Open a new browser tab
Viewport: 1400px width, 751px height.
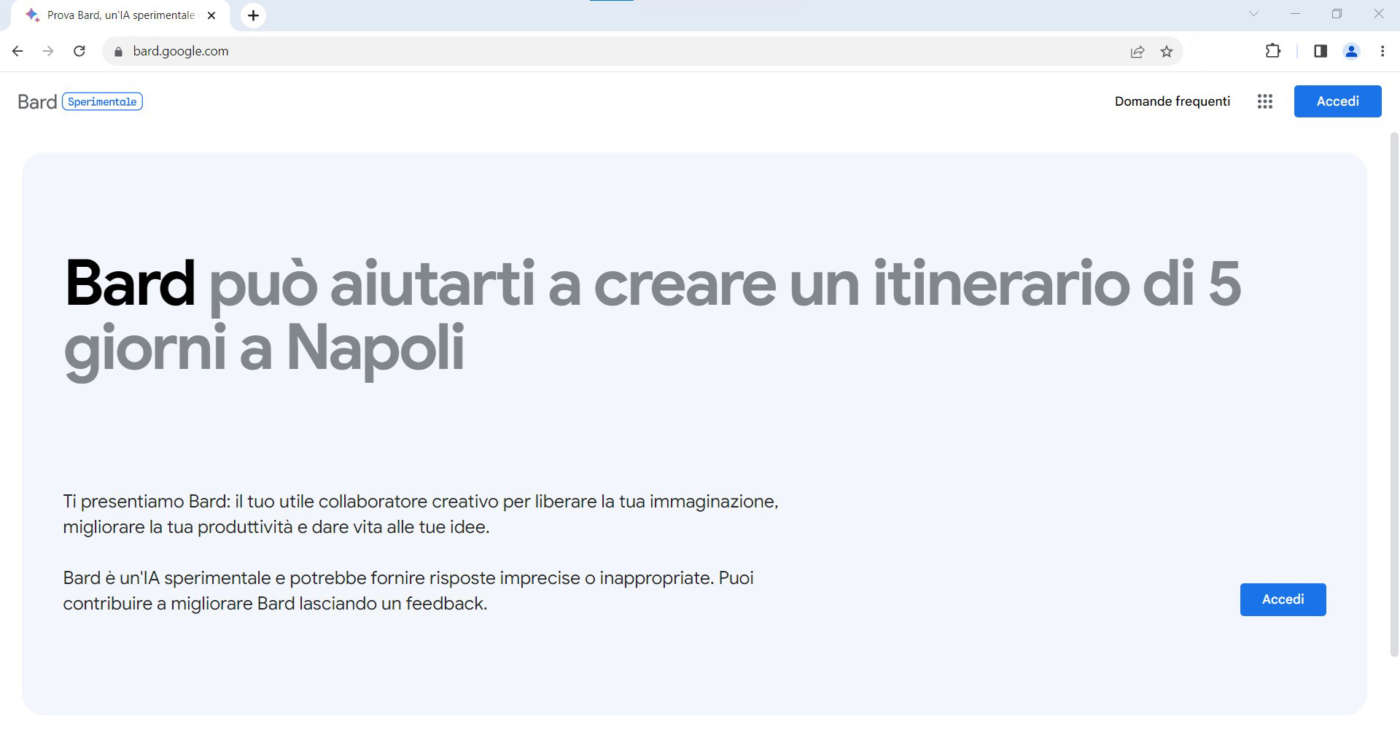pos(253,15)
